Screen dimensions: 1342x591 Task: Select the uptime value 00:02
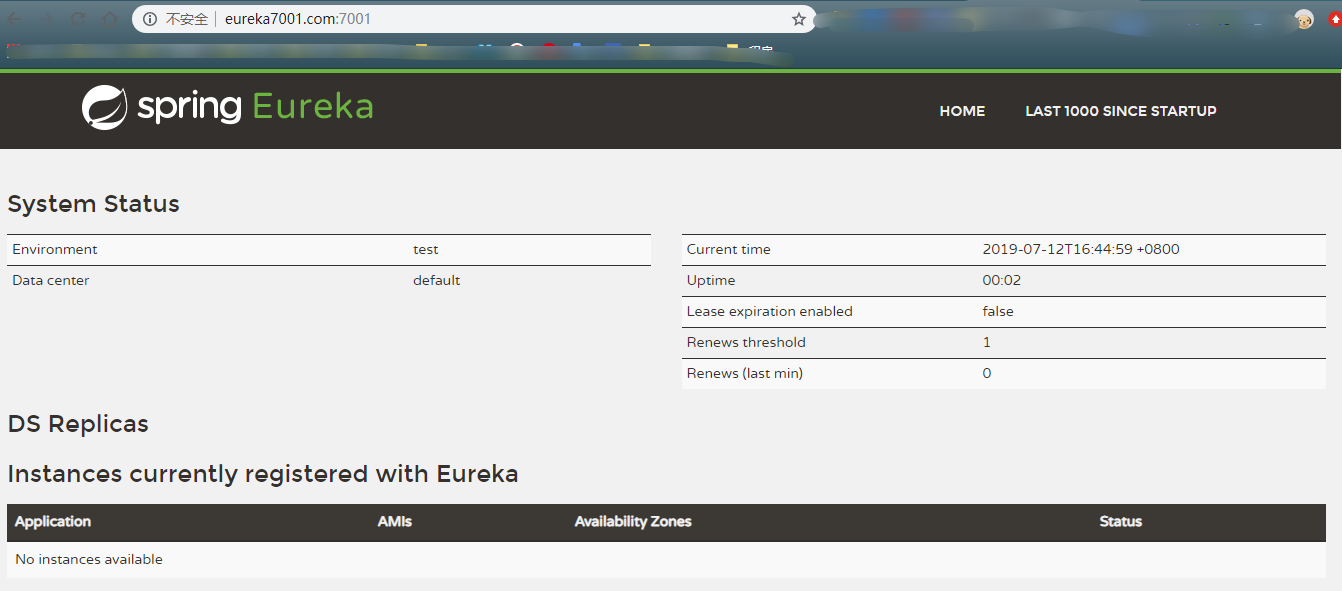[x=1002, y=280]
